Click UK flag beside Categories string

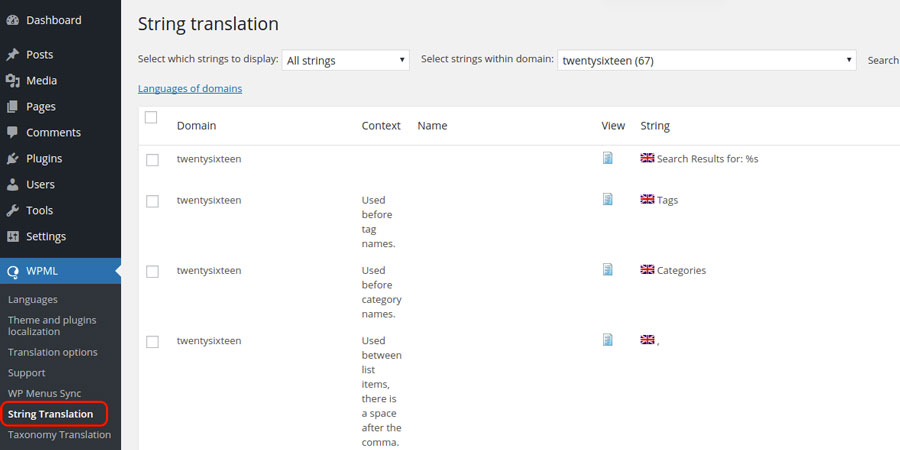coord(647,269)
